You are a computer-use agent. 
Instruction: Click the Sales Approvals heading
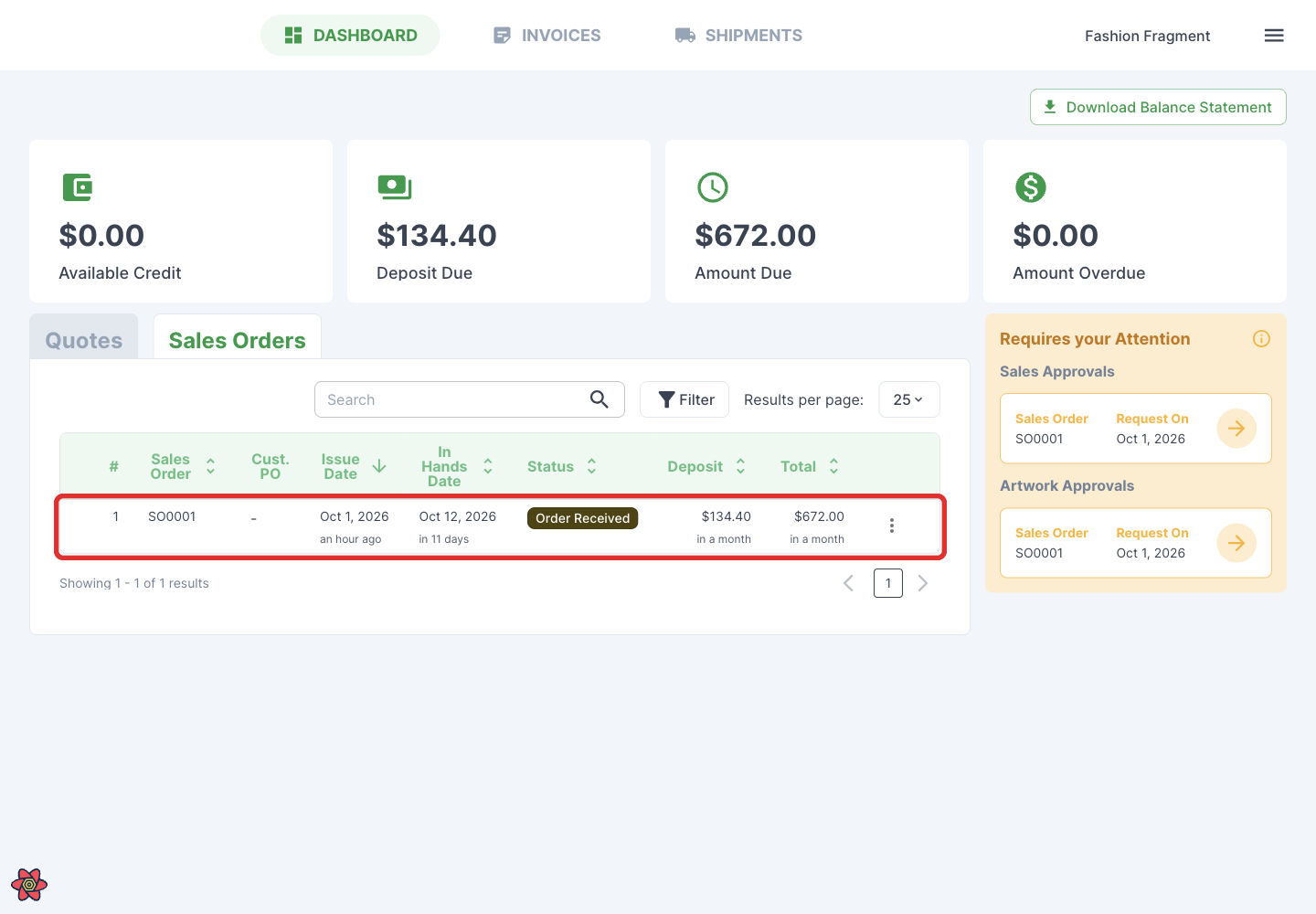1057,371
